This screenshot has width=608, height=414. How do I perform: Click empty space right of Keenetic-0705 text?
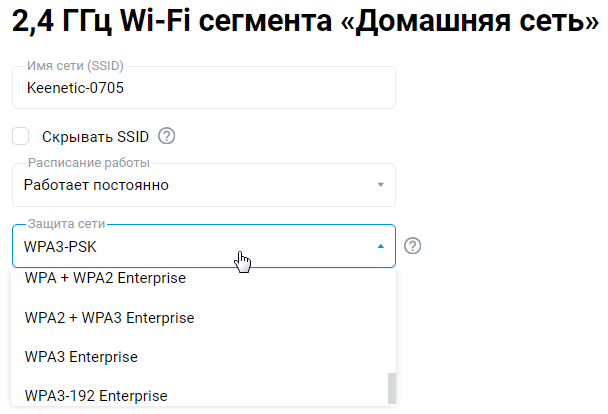[280, 88]
